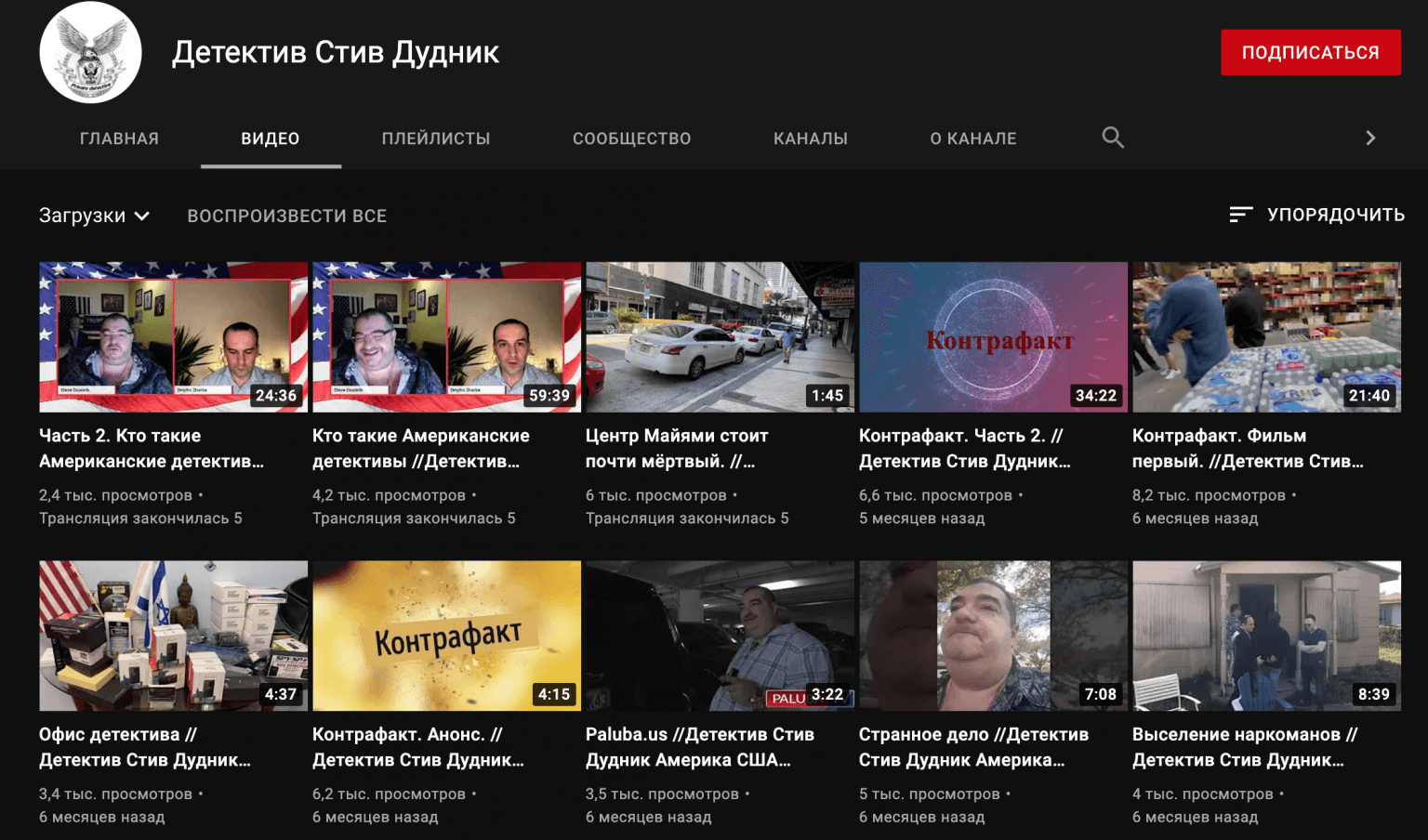Screen dimensions: 1428x840
Task: Click ВОСПРОИЗВЕСТИ ВСЕ to play all
Action: click(286, 216)
